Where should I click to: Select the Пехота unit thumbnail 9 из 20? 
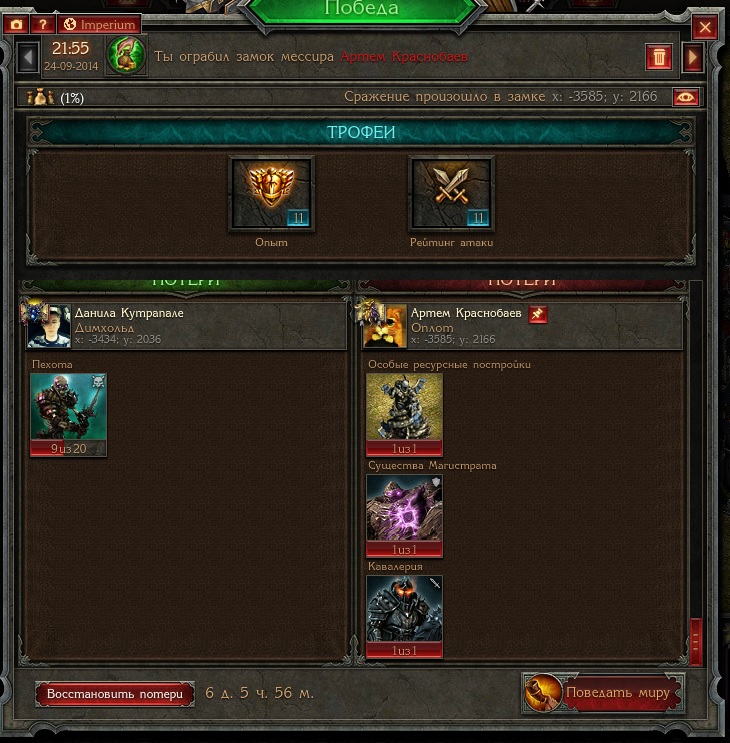[68, 415]
